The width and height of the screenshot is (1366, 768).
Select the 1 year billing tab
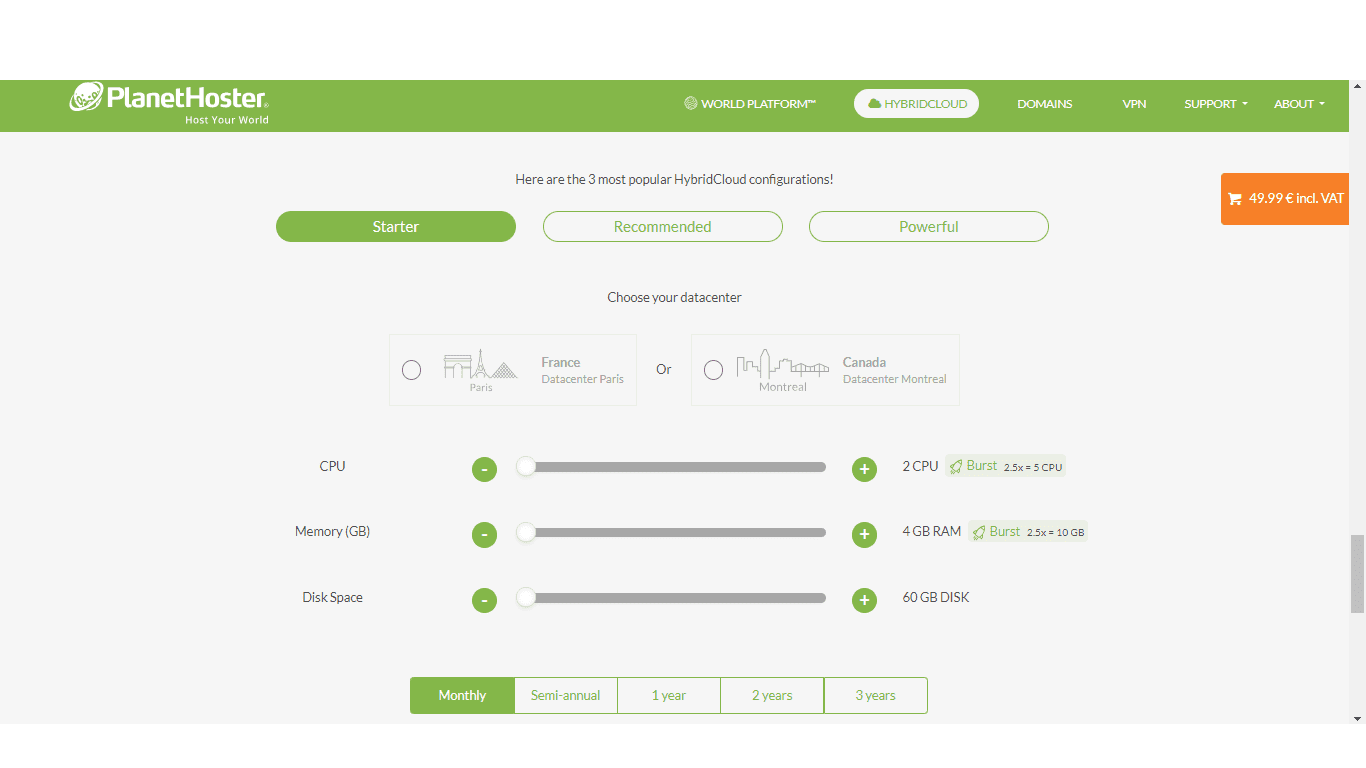(x=669, y=695)
